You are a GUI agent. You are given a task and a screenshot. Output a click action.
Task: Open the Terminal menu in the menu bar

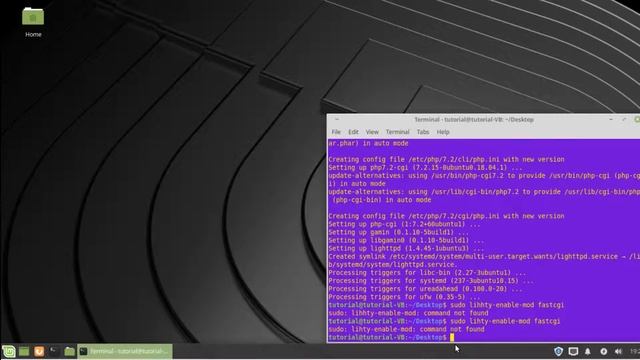(398, 132)
